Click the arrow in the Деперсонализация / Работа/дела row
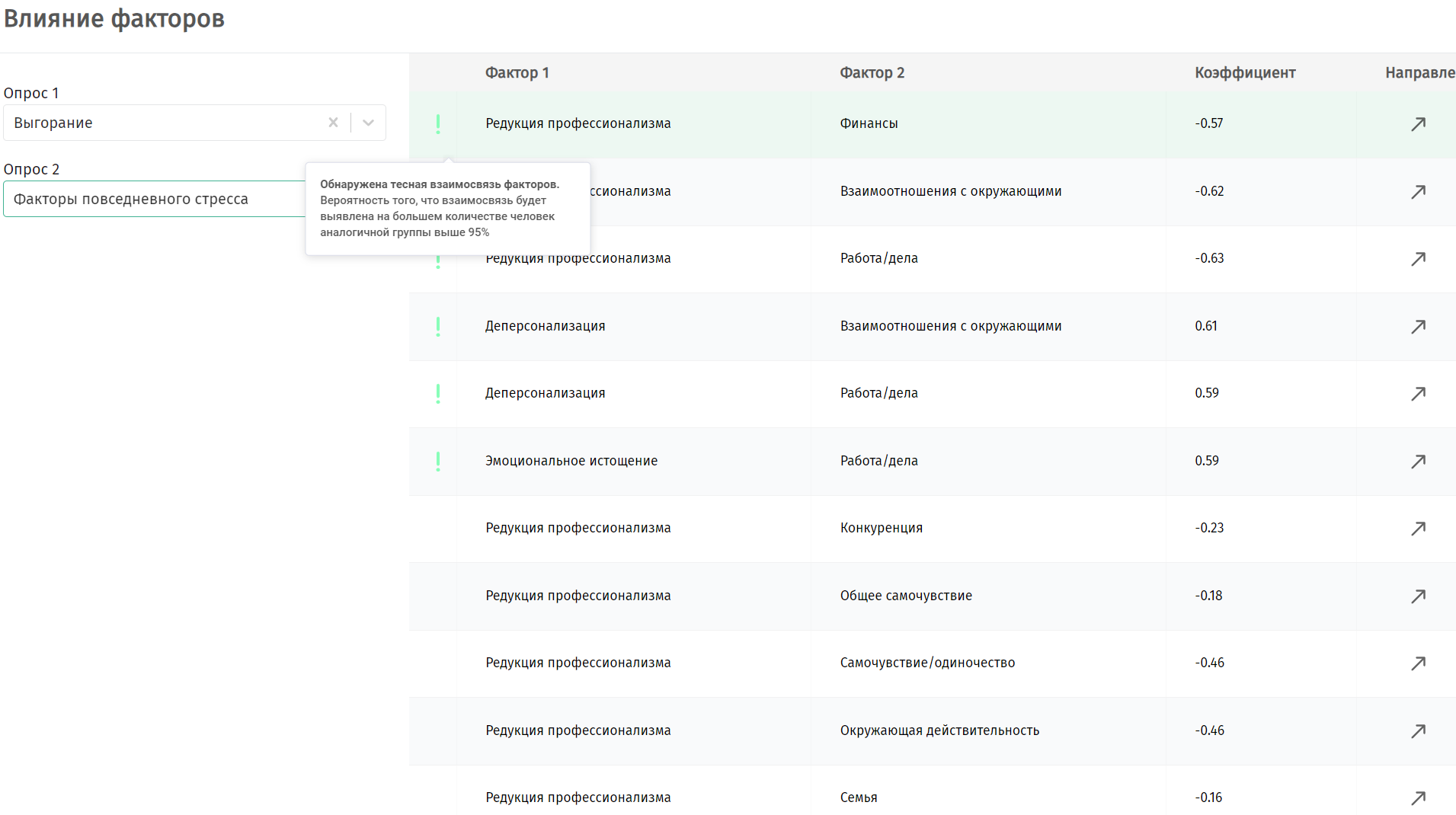This screenshot has width=1456, height=815. tap(1418, 394)
